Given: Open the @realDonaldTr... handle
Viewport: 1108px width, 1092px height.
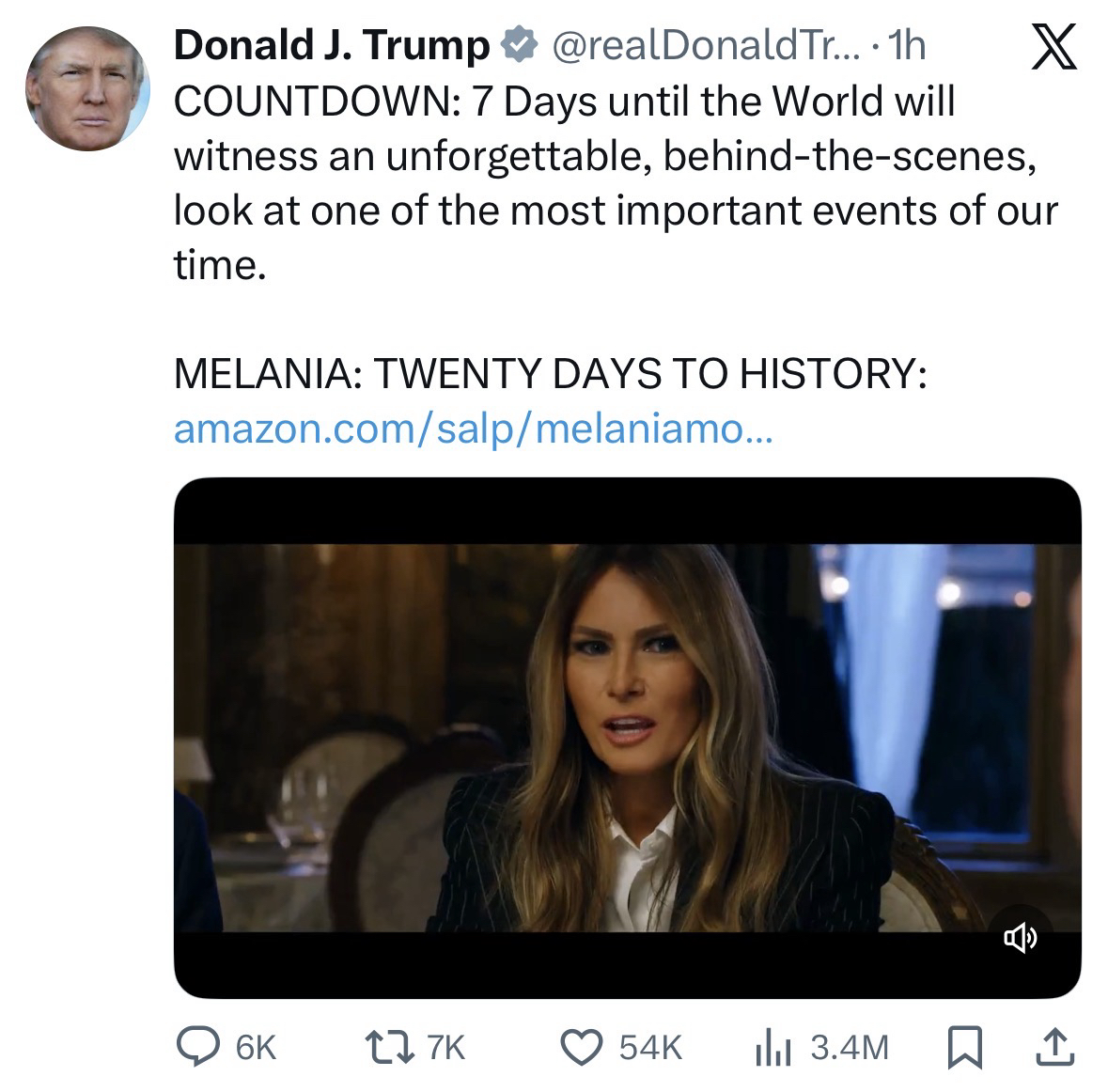Looking at the screenshot, I should [702, 44].
